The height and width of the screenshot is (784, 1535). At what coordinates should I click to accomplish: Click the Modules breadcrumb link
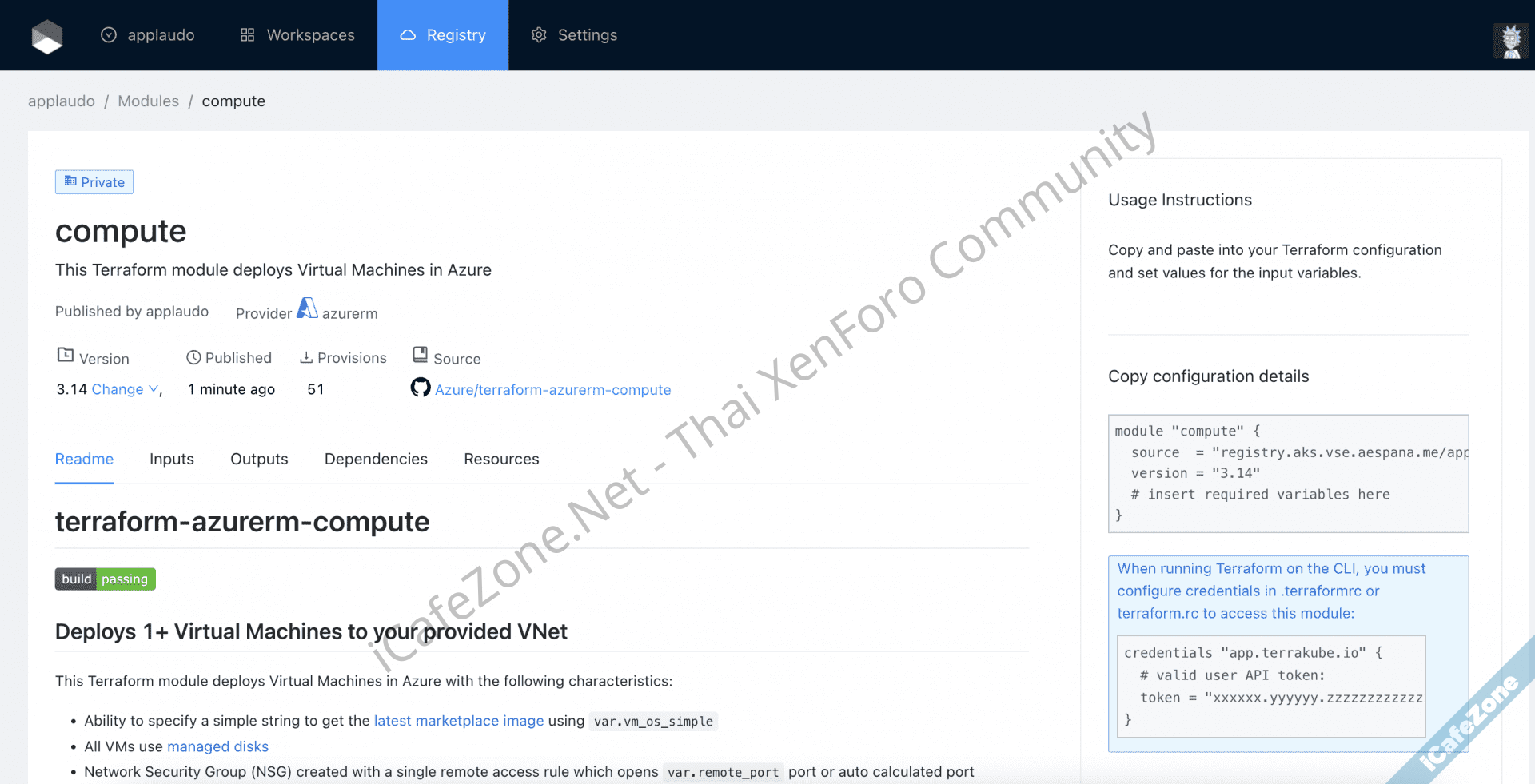[x=148, y=101]
